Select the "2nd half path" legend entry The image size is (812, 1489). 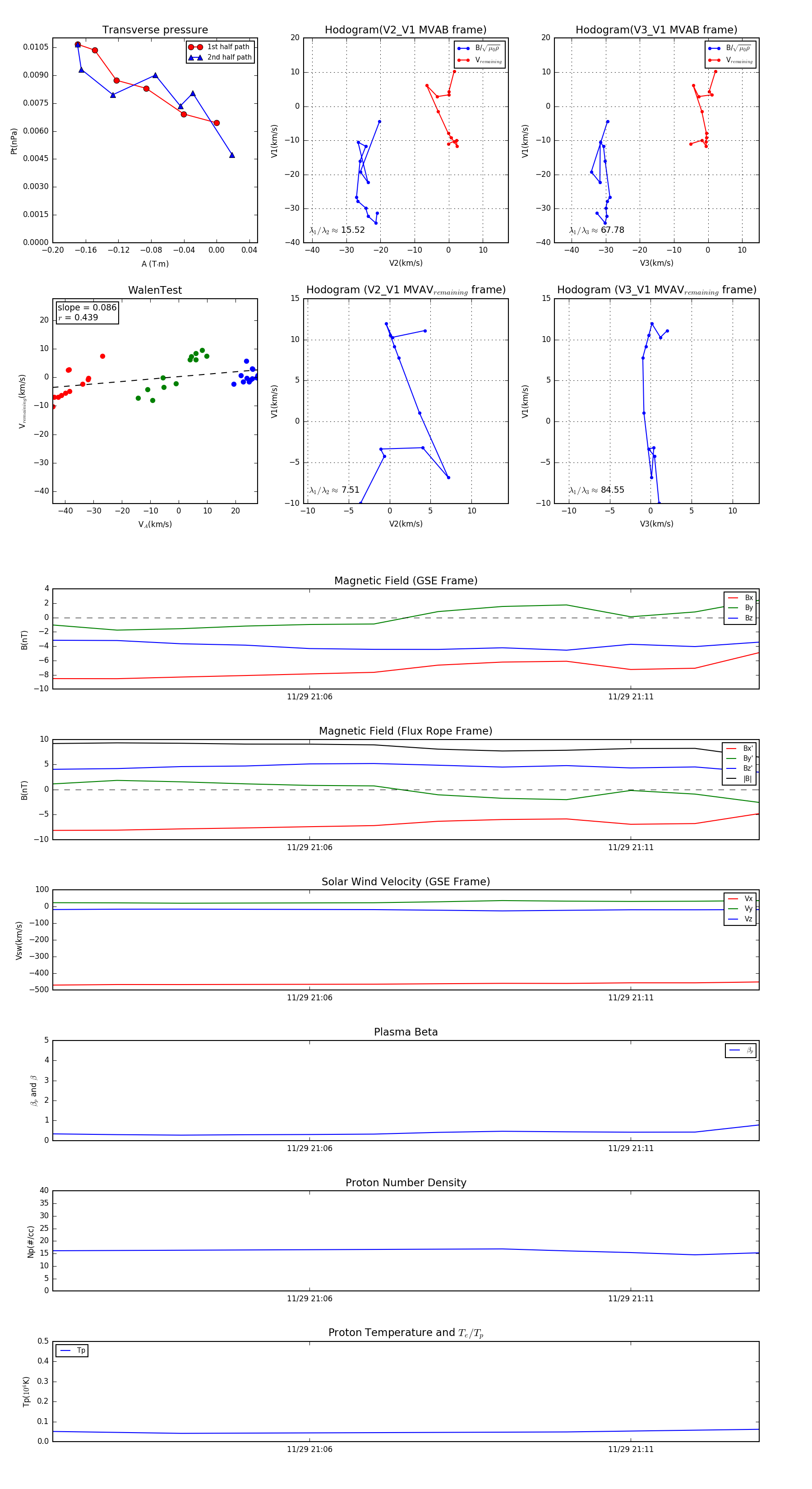point(220,57)
